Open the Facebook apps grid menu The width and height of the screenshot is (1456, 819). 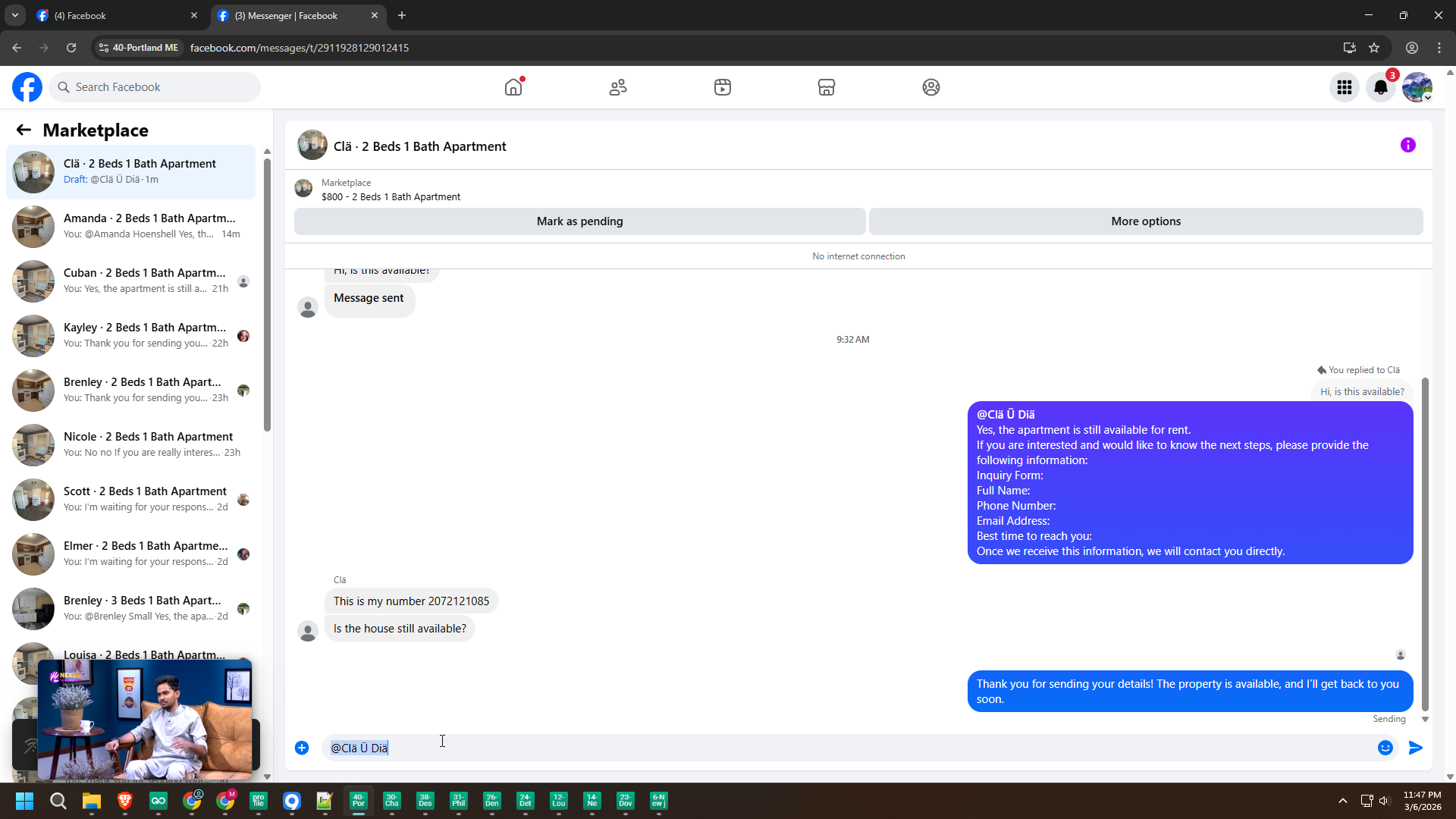[x=1345, y=87]
